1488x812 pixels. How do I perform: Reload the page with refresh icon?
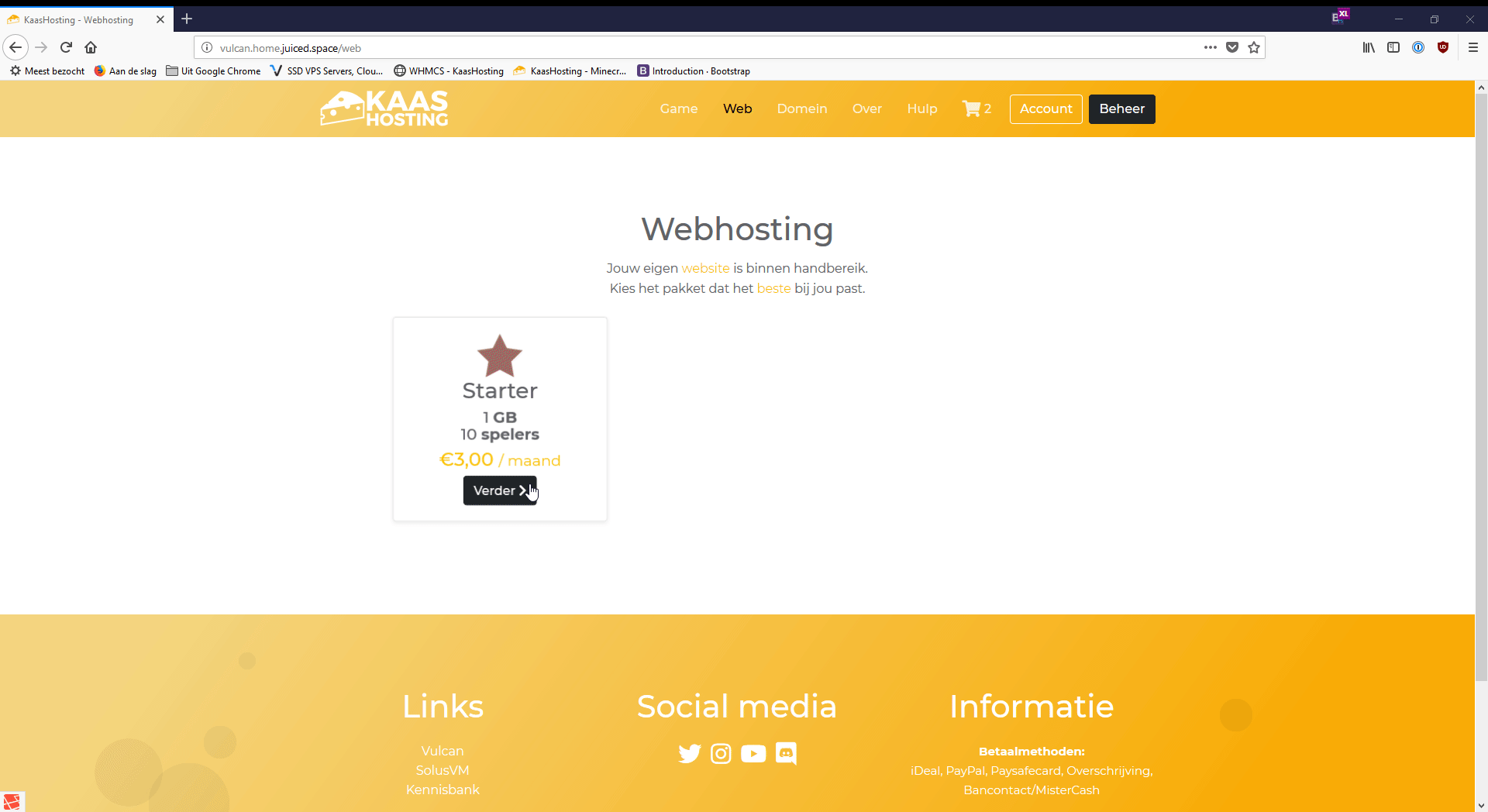66,47
